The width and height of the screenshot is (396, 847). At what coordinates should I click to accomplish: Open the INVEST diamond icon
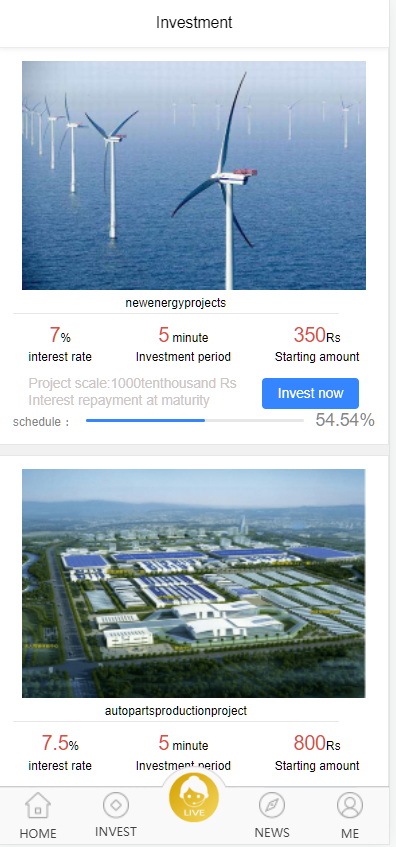116,805
